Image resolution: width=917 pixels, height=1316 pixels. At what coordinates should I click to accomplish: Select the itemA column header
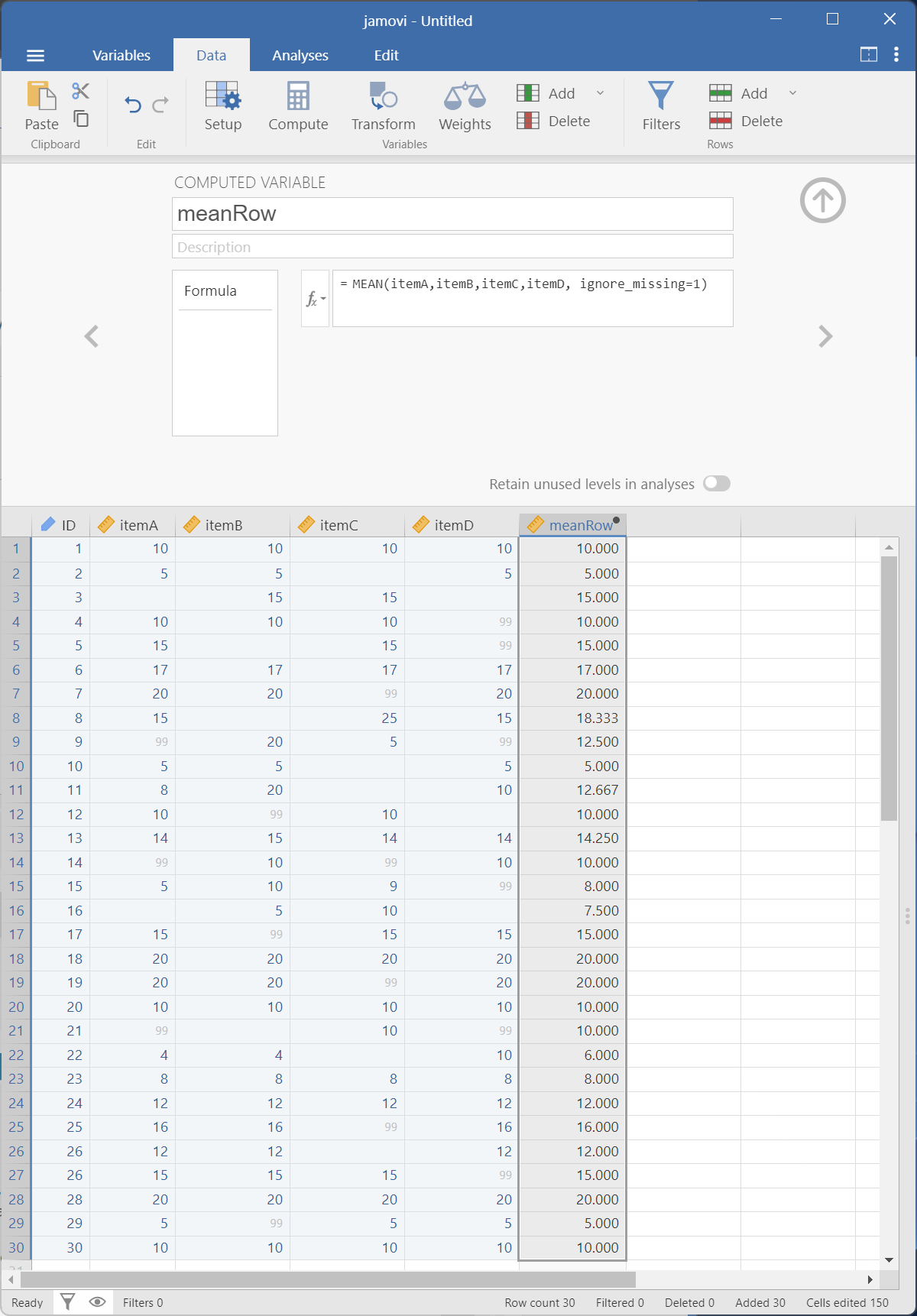133,525
